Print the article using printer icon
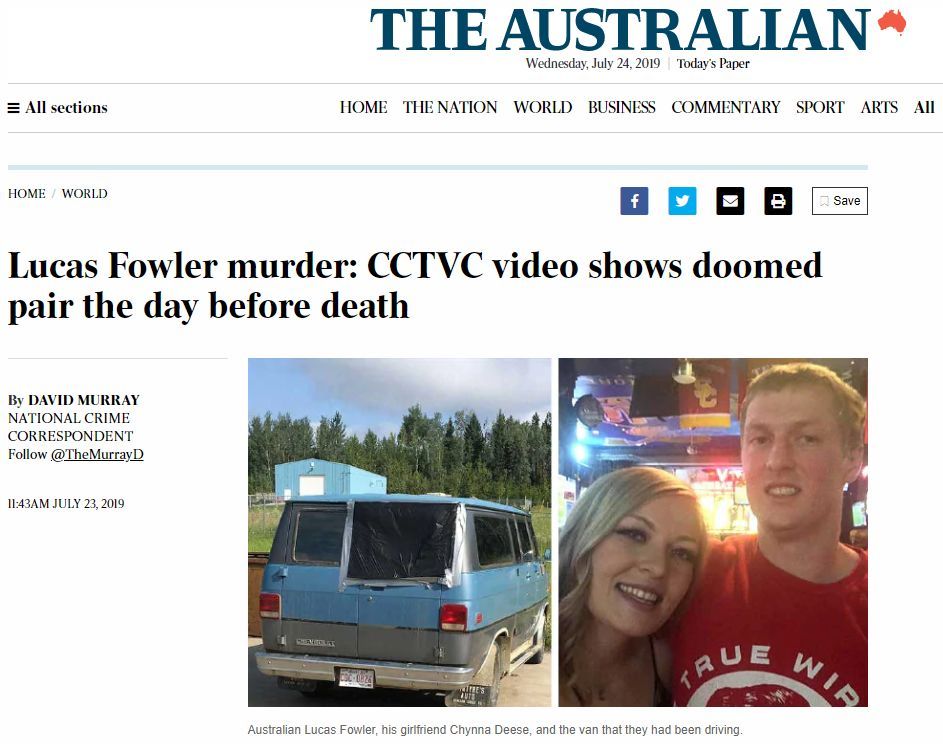Viewport: 943px width, 744px height. (778, 201)
